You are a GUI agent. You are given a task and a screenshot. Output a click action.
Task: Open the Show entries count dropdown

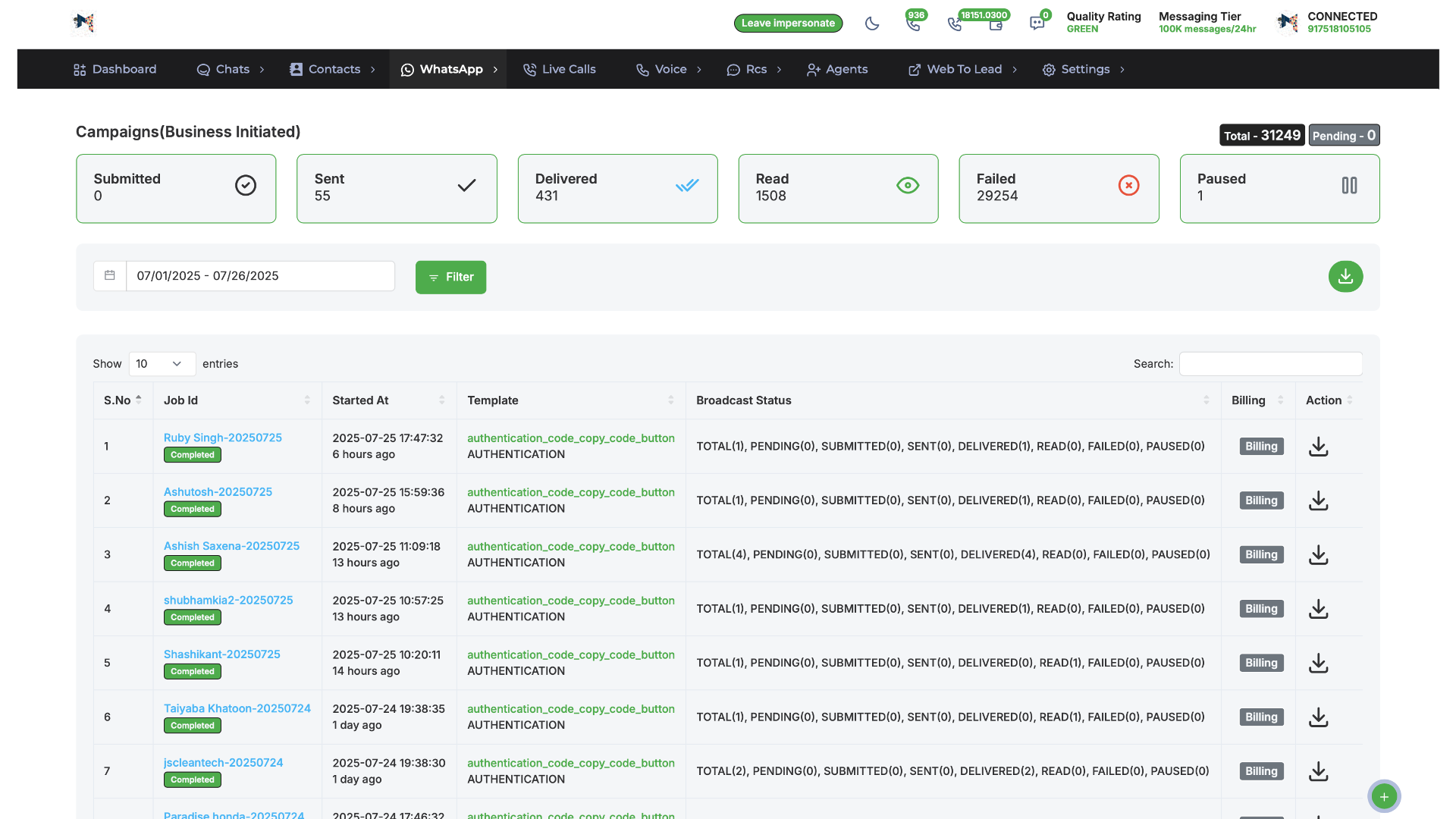tap(162, 364)
